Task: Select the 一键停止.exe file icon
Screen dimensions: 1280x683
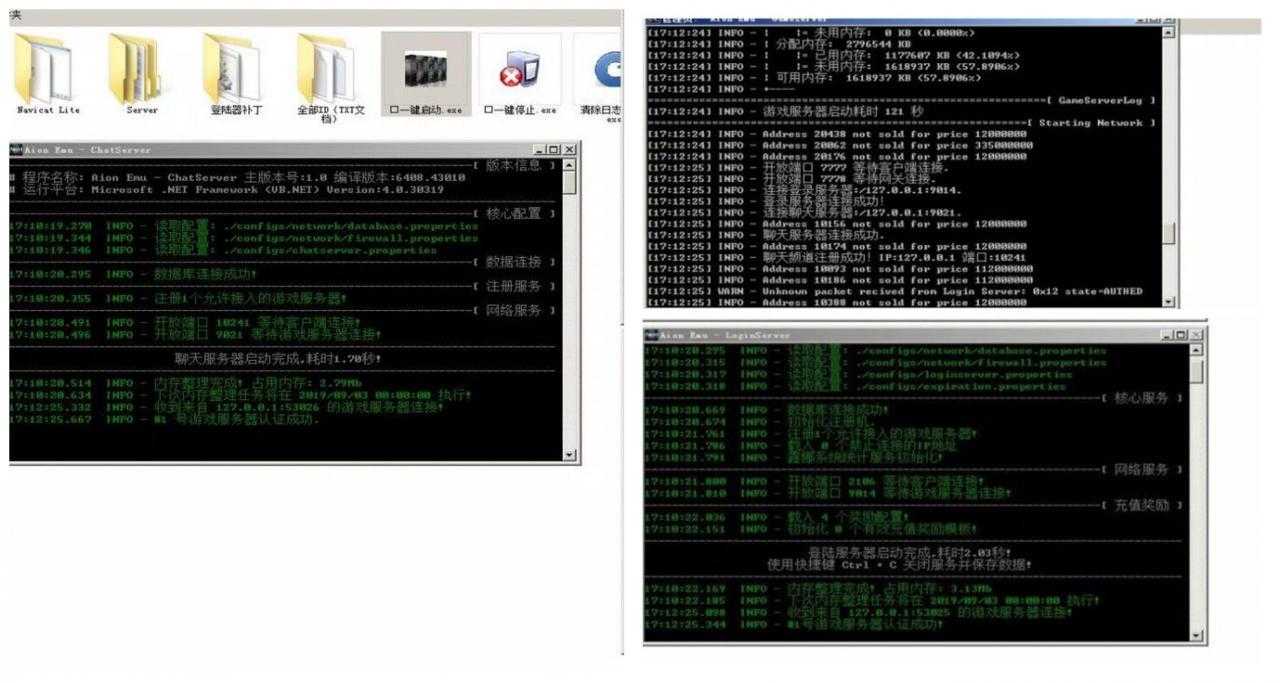Action: tap(519, 72)
